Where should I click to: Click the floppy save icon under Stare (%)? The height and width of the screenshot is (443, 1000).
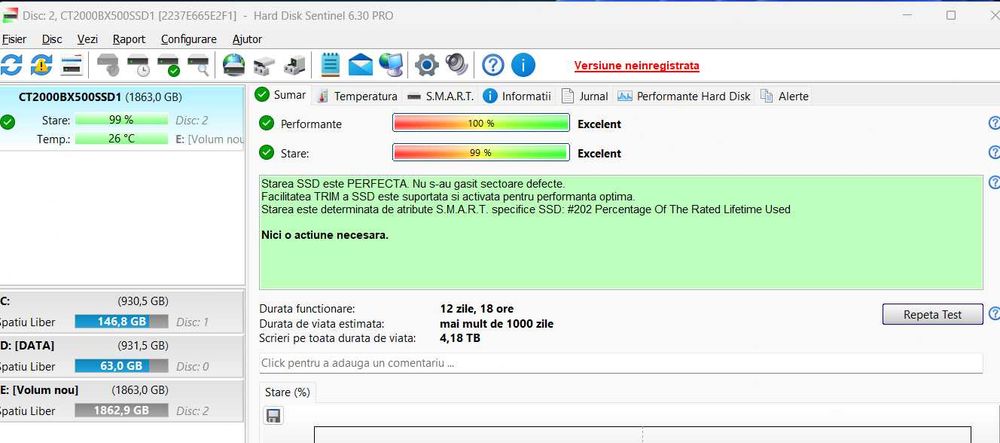pyautogui.click(x=274, y=416)
